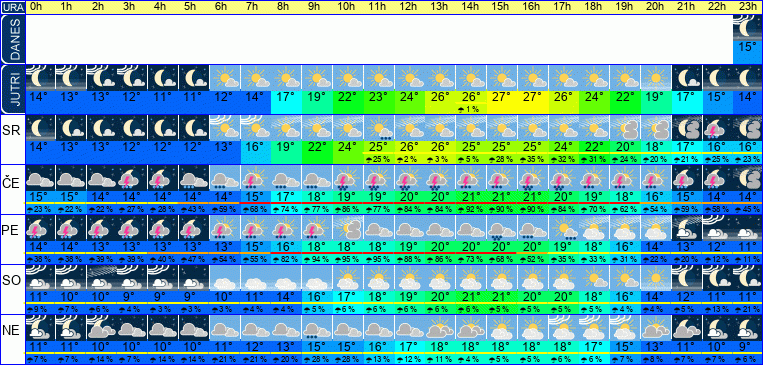Click the SR 24° temperature cell at 10h
763x365 pixels.
(x=348, y=146)
